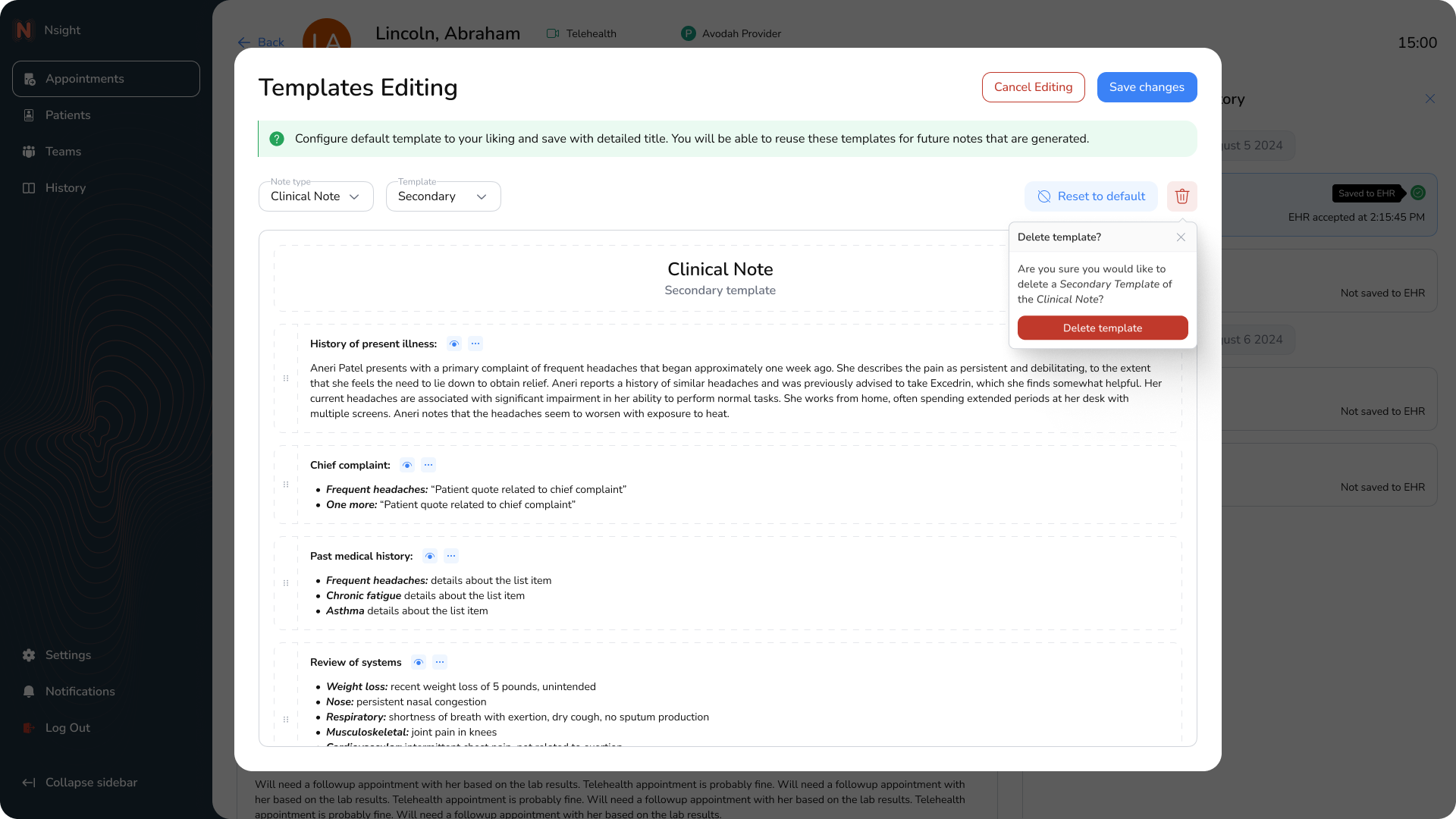Click Reset to default button
Screen dimensions: 1456x819
coord(1090,196)
